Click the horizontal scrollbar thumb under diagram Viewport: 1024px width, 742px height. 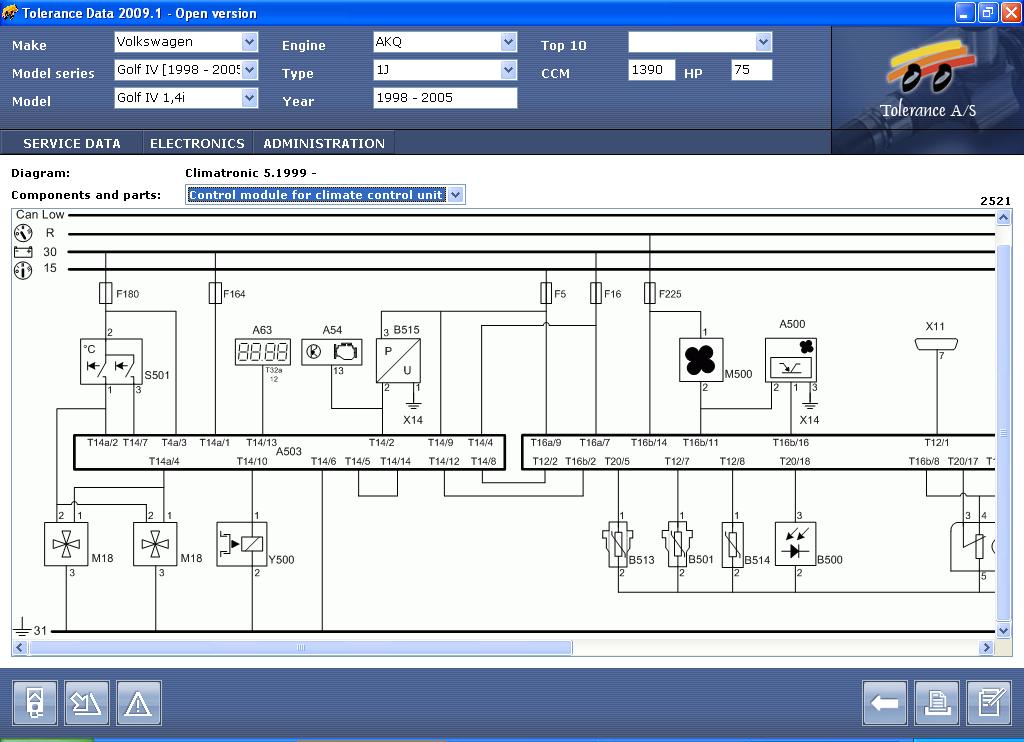(x=300, y=647)
